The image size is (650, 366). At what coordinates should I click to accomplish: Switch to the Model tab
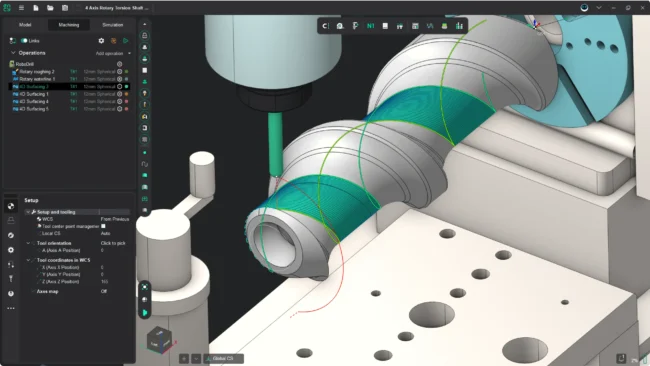25,25
